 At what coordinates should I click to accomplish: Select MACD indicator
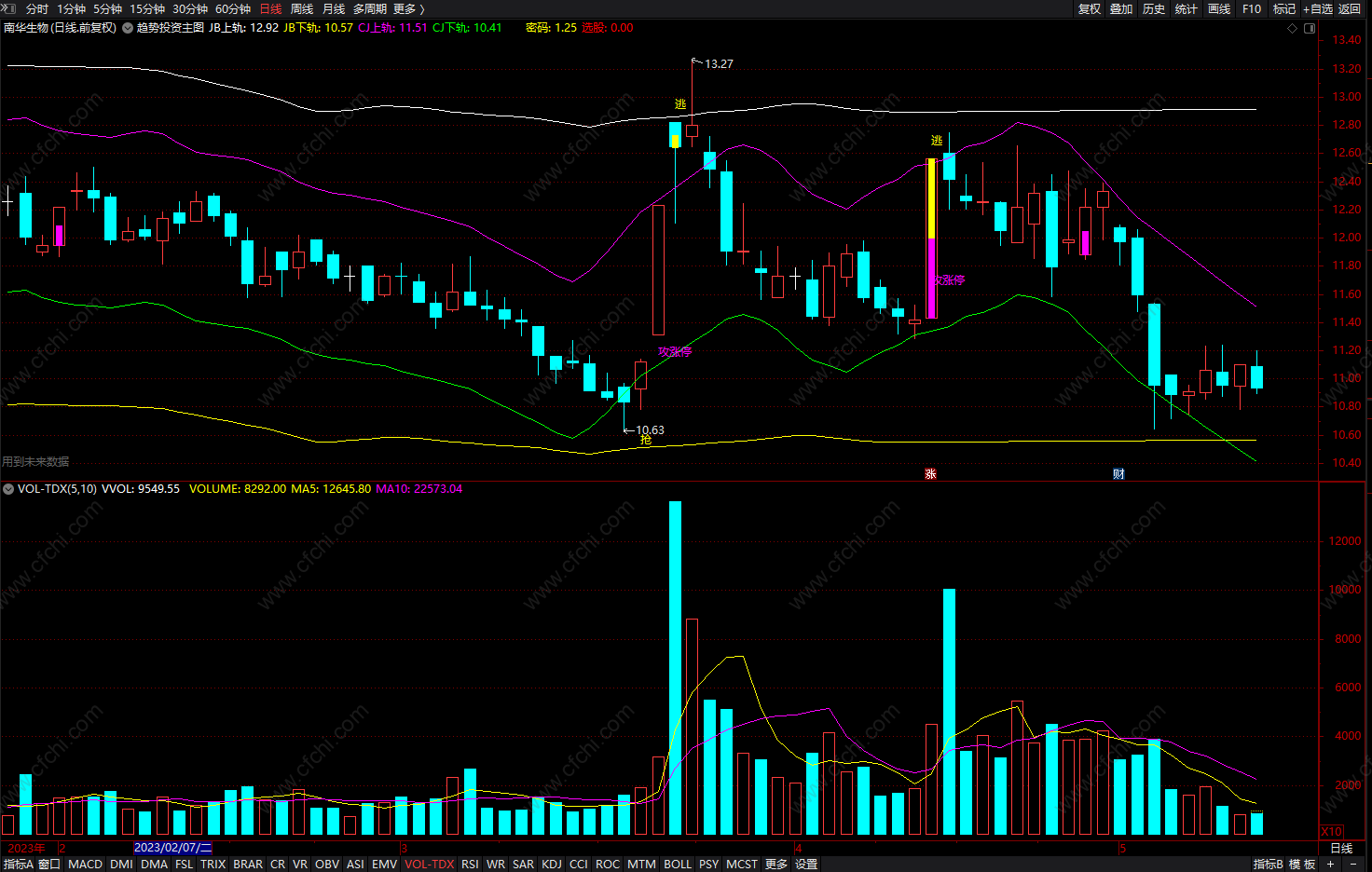(86, 865)
